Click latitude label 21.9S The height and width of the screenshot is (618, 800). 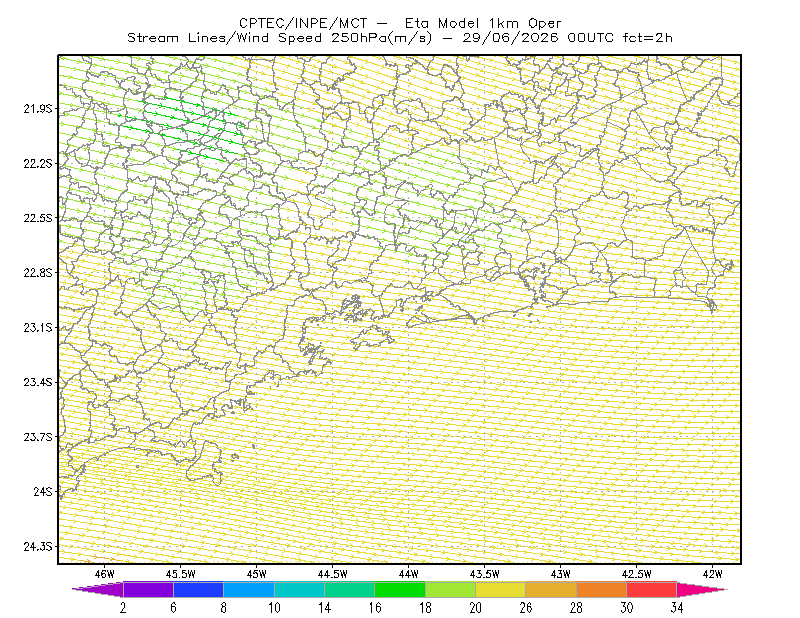[38, 109]
